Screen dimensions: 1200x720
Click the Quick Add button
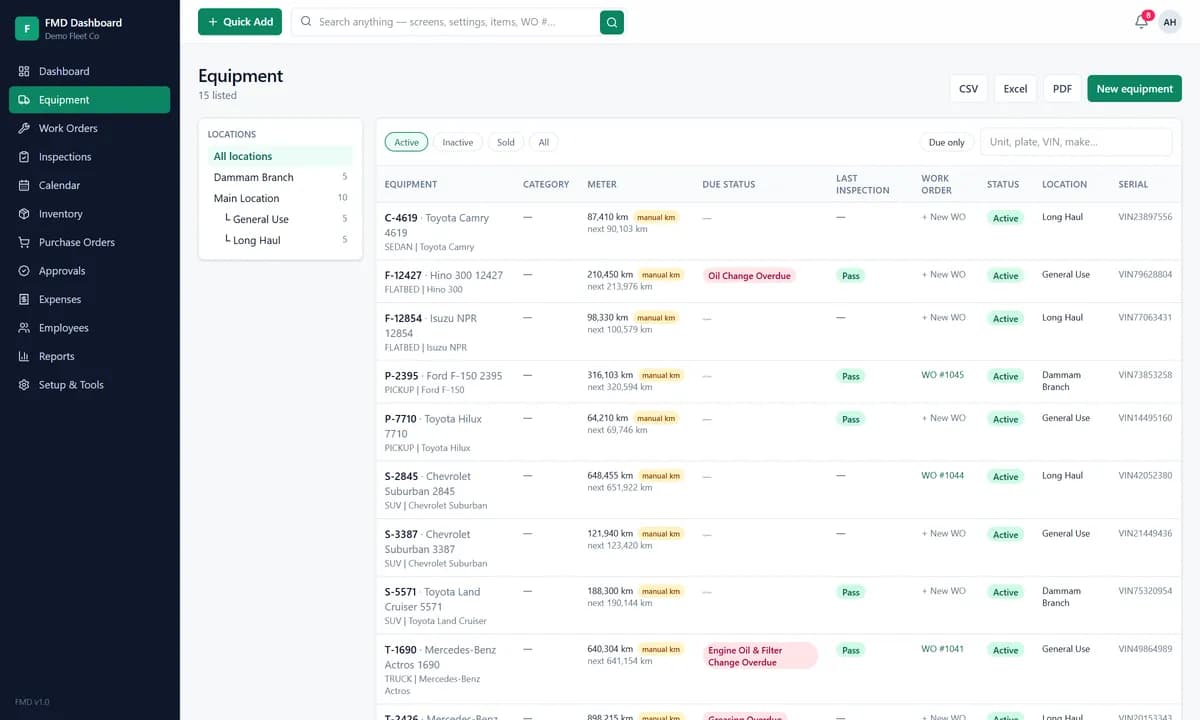pyautogui.click(x=240, y=22)
